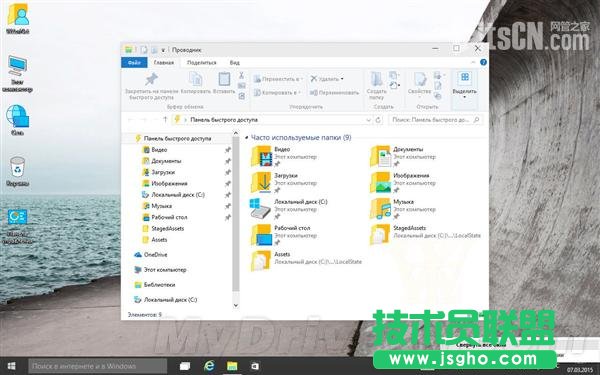Select Assets in the navigation pane
This screenshot has height=375, width=600.
point(159,240)
